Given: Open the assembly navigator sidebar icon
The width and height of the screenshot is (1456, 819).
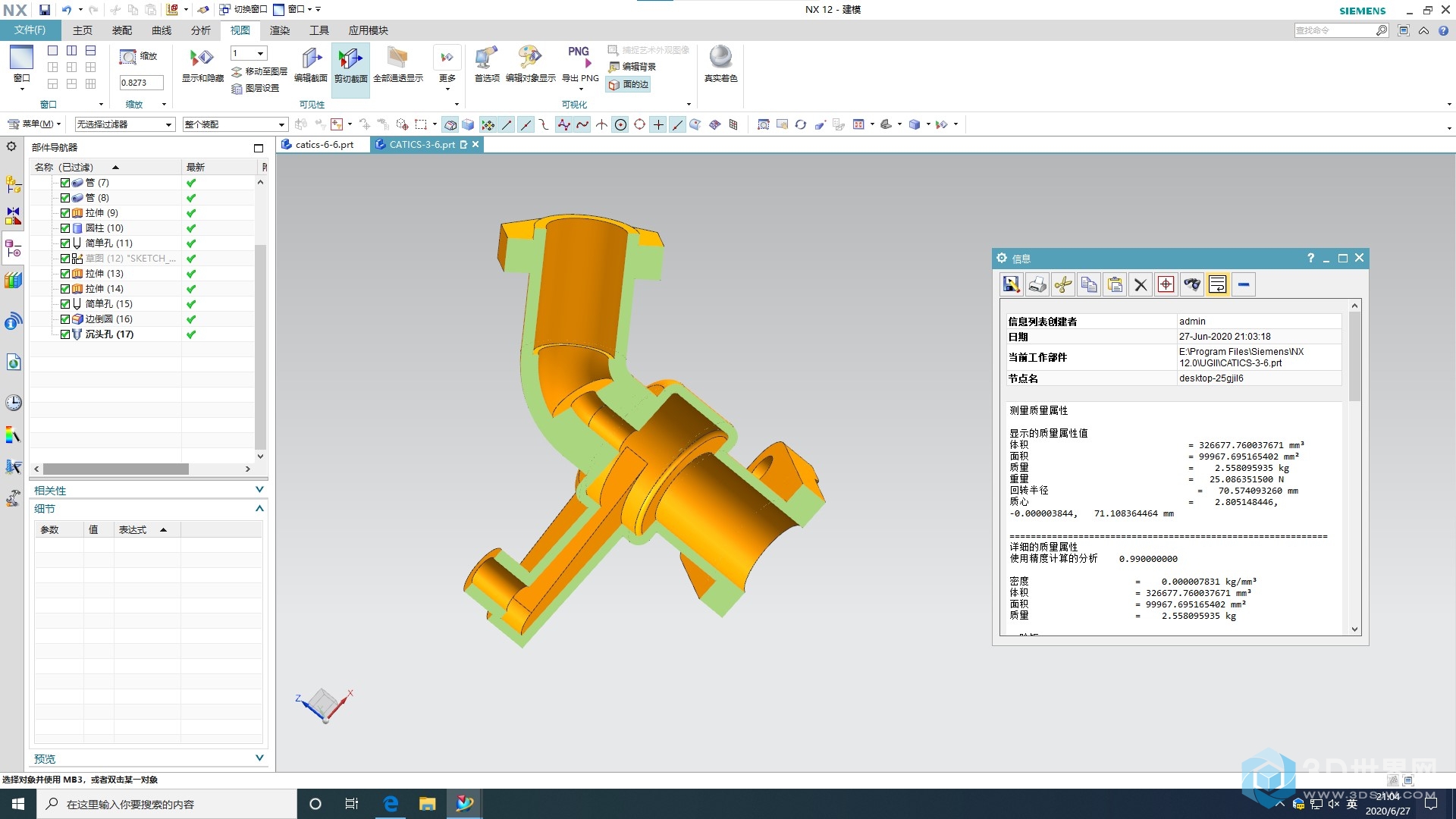Looking at the screenshot, I should pos(13,184).
